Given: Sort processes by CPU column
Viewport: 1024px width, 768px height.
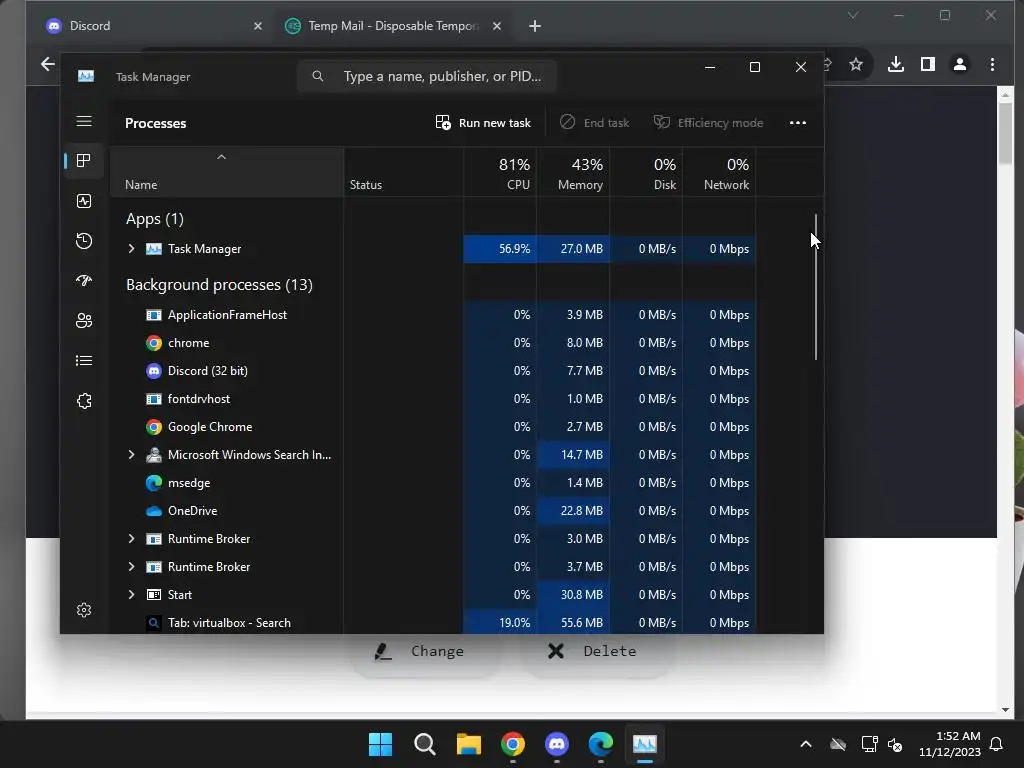Looking at the screenshot, I should pos(500,172).
